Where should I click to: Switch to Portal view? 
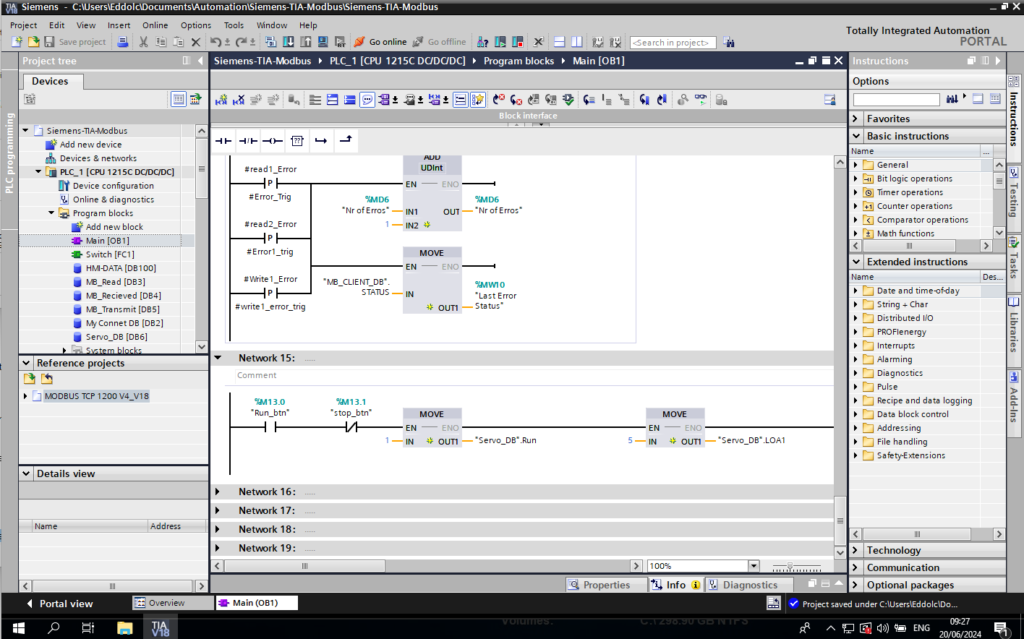(x=59, y=603)
